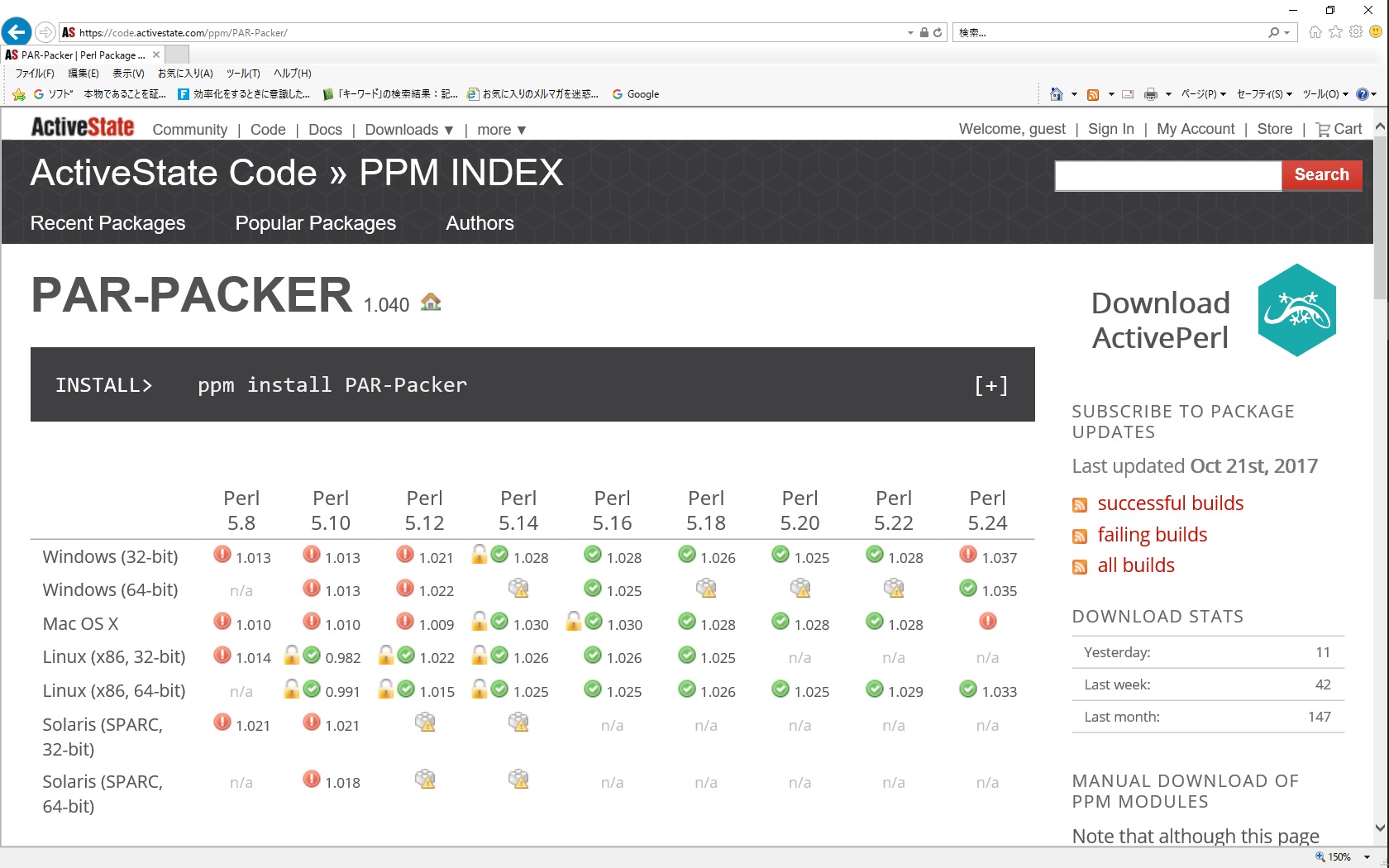1389x868 pixels.
Task: Open the Recent Packages link
Action: click(x=107, y=223)
